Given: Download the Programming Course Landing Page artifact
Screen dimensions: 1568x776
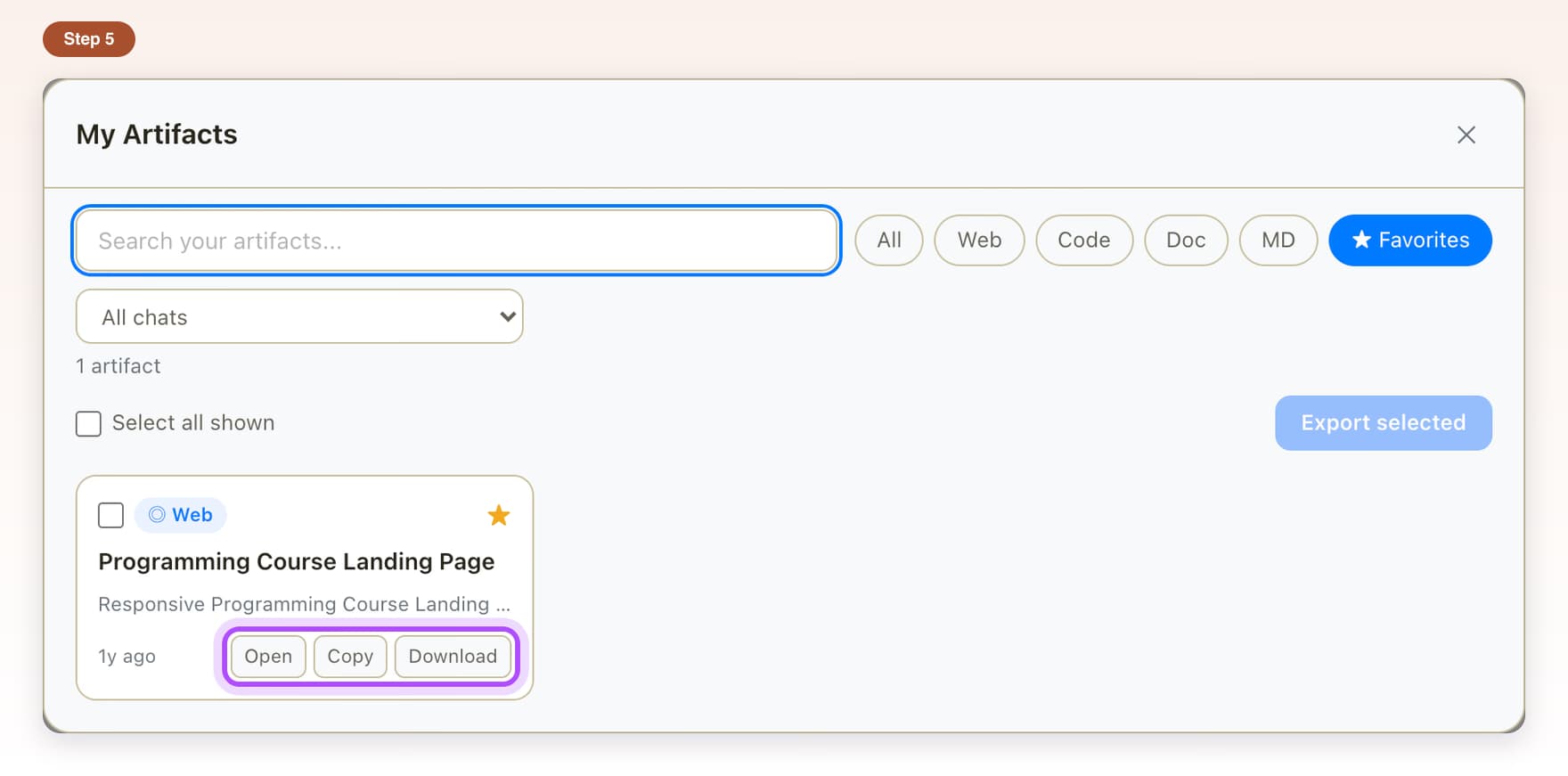Looking at the screenshot, I should click(453, 657).
